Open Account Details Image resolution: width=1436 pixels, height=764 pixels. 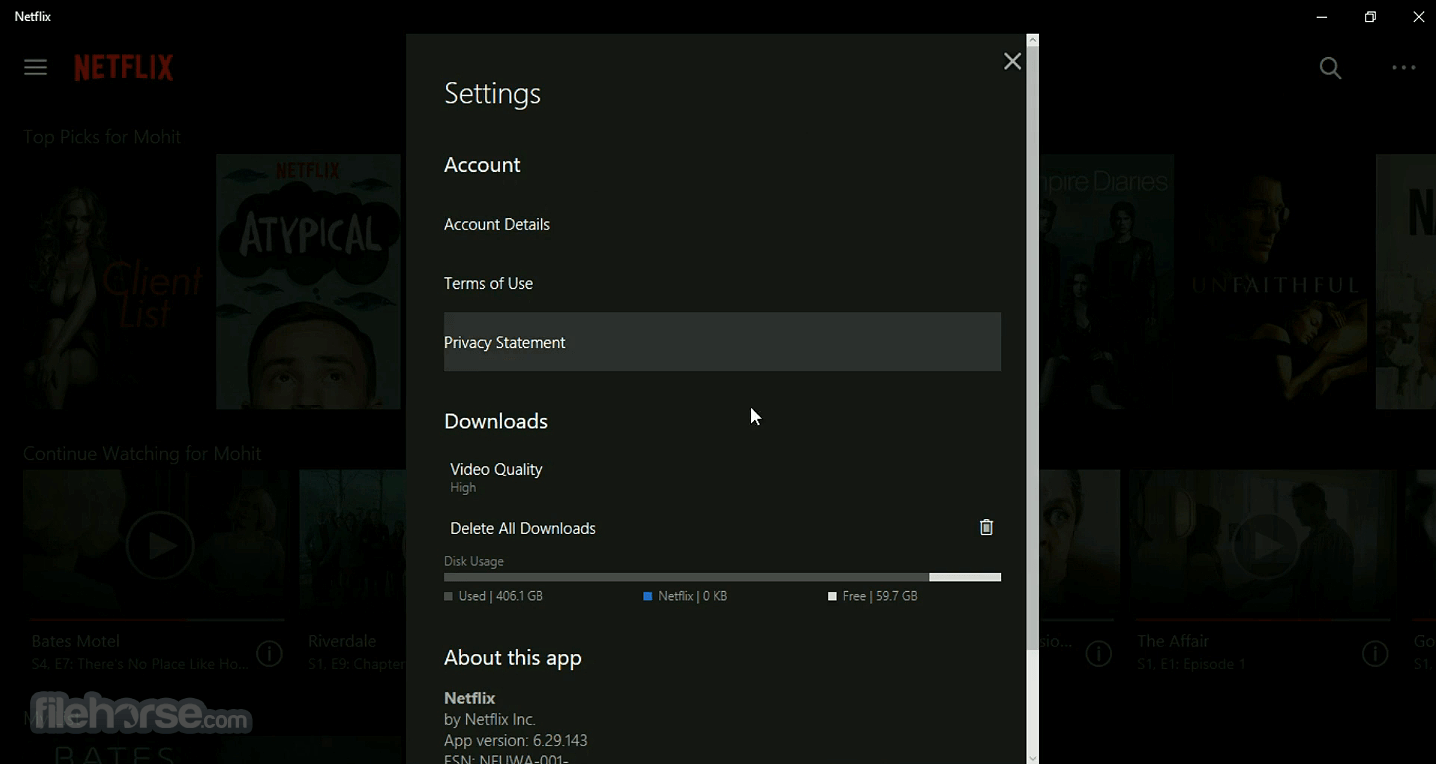[x=722, y=225]
